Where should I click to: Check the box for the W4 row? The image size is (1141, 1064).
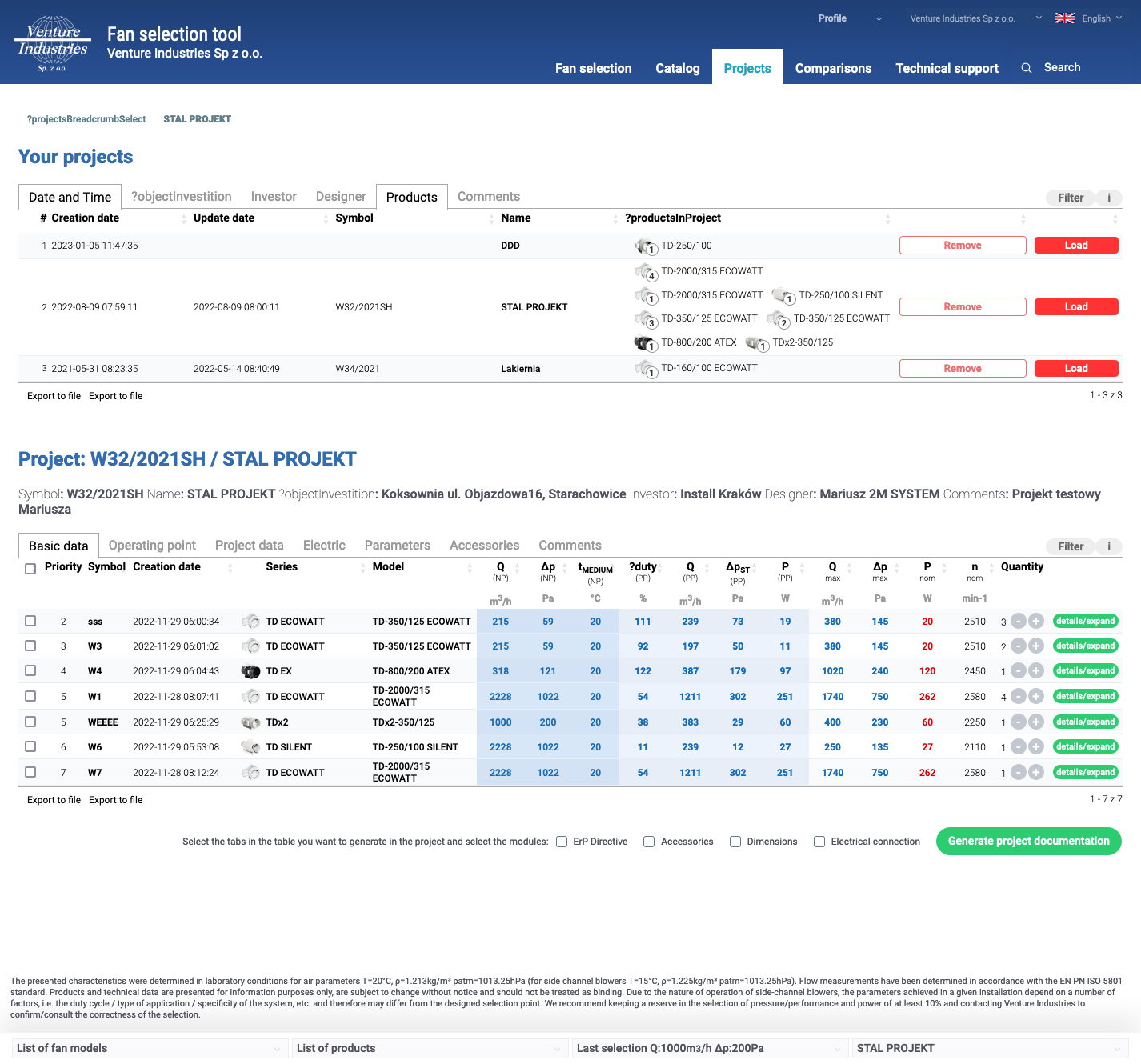[x=30, y=670]
